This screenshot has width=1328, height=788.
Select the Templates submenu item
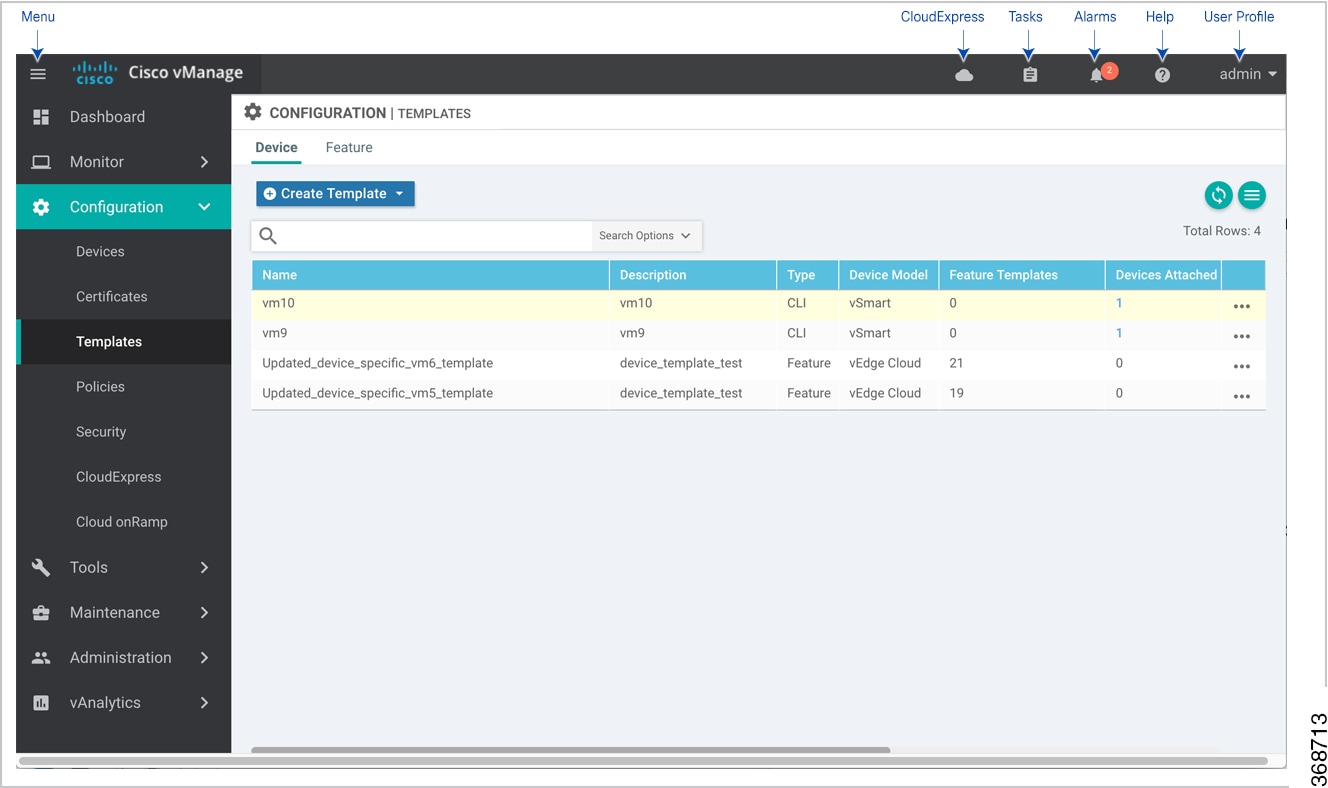pyautogui.click(x=109, y=342)
